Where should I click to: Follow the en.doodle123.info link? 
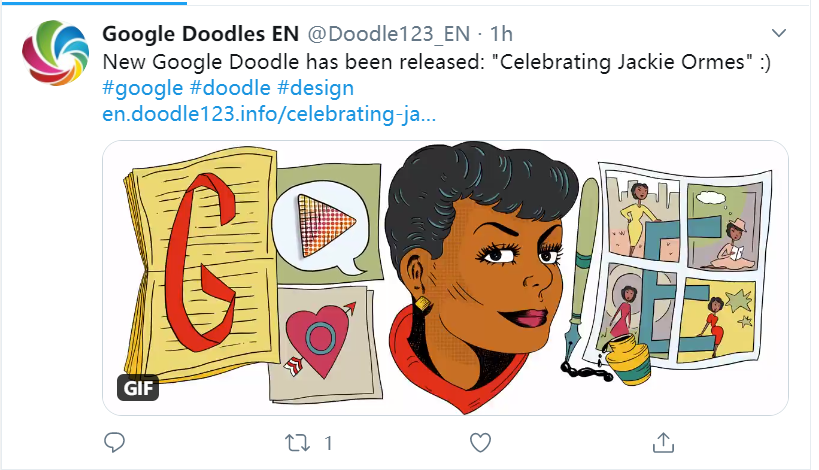269,113
